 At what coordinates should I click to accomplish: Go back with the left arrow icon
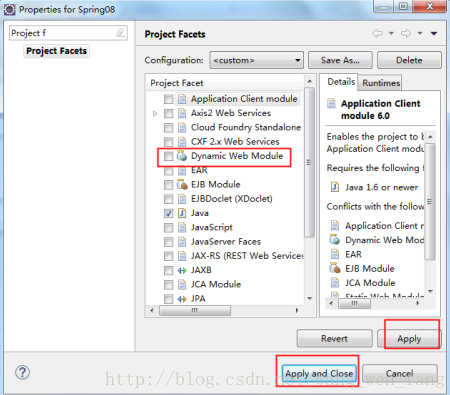tap(377, 33)
